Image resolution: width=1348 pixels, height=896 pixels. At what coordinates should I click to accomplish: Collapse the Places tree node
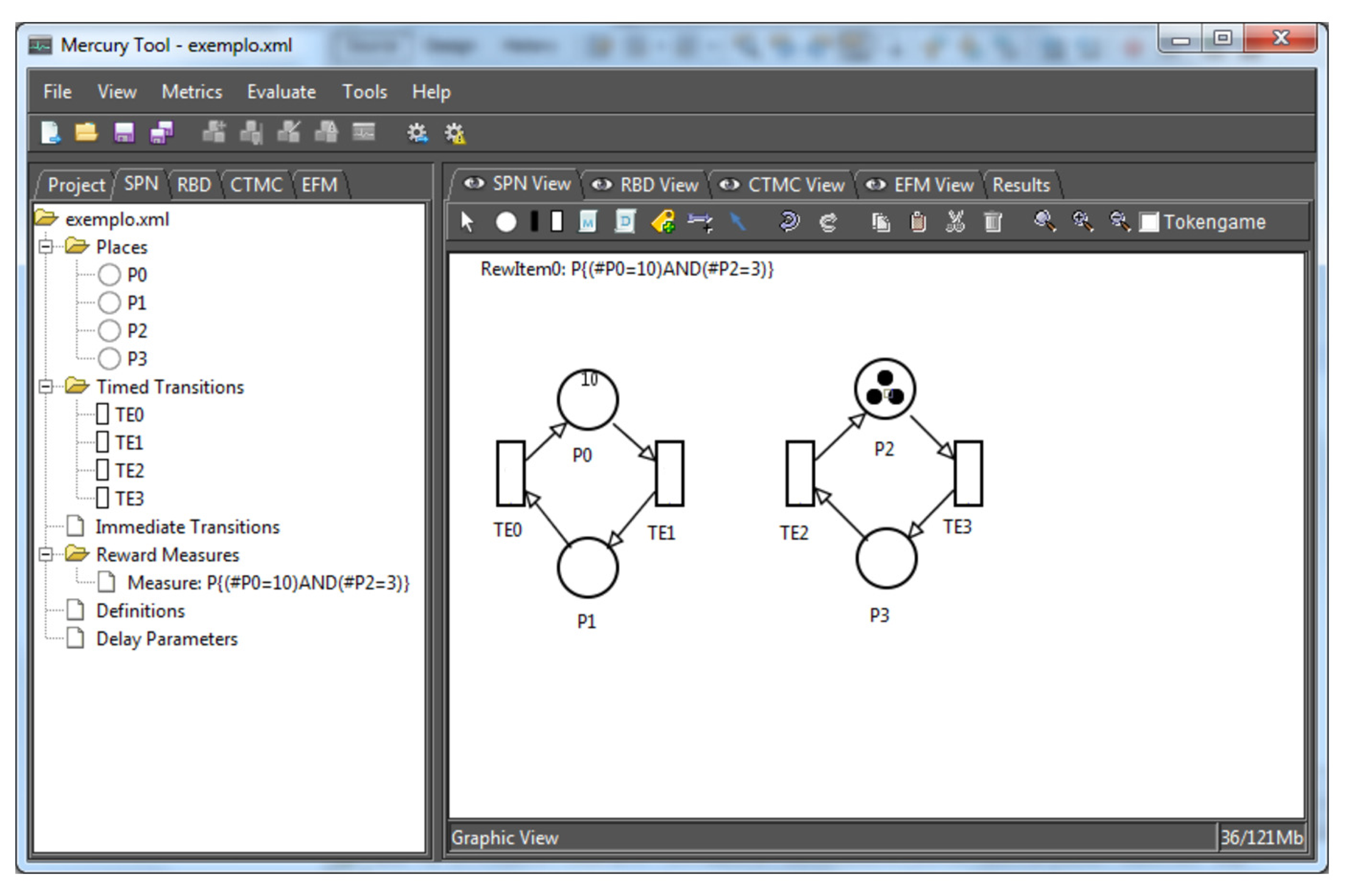[46, 247]
